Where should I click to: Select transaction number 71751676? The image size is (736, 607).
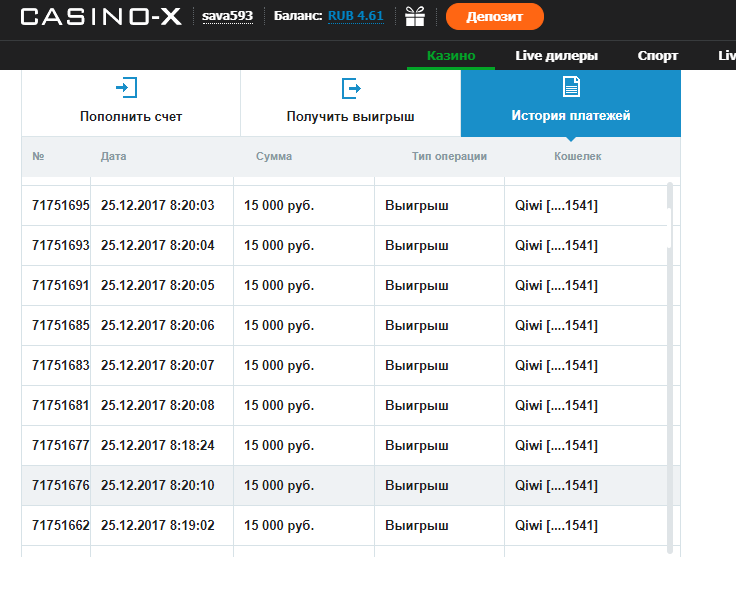point(61,485)
